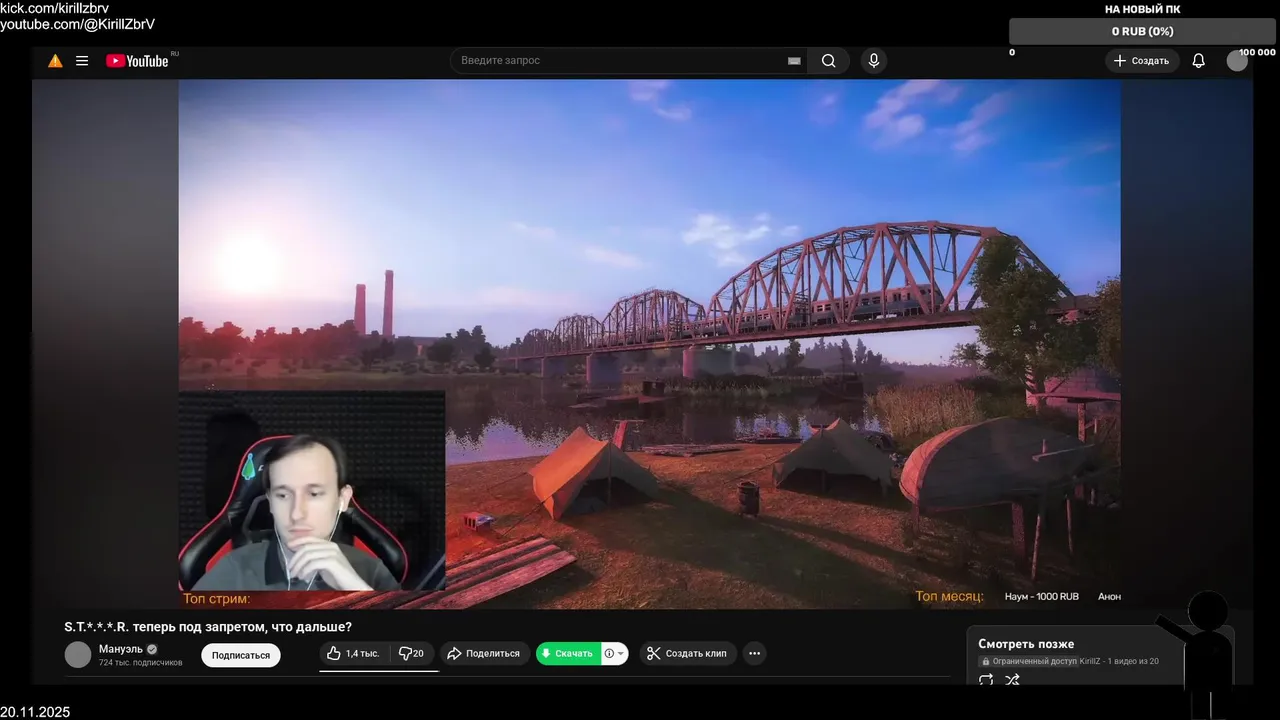Open the YouTube hamburger guide menu

click(82, 61)
